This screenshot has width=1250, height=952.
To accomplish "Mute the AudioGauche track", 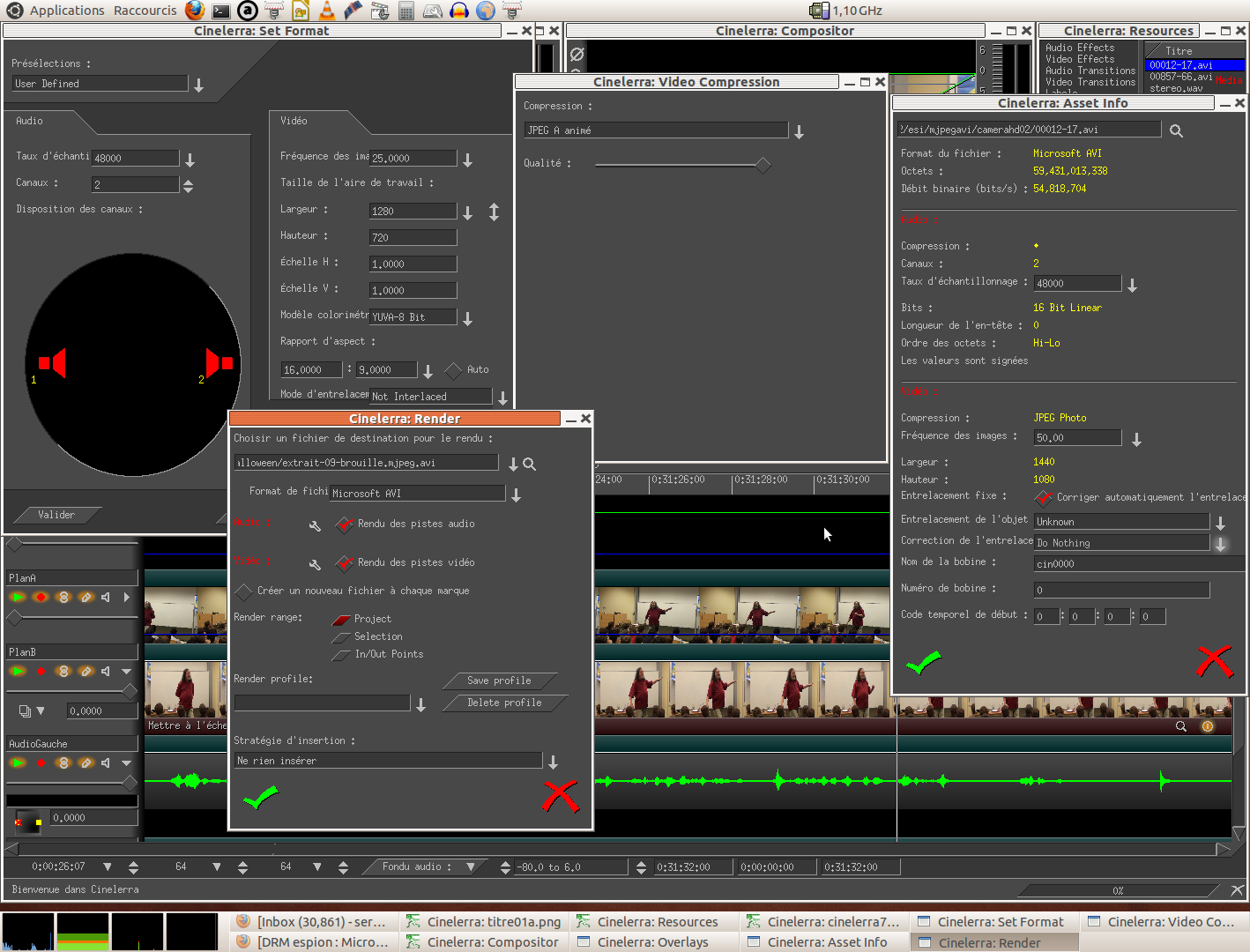I will tap(106, 762).
